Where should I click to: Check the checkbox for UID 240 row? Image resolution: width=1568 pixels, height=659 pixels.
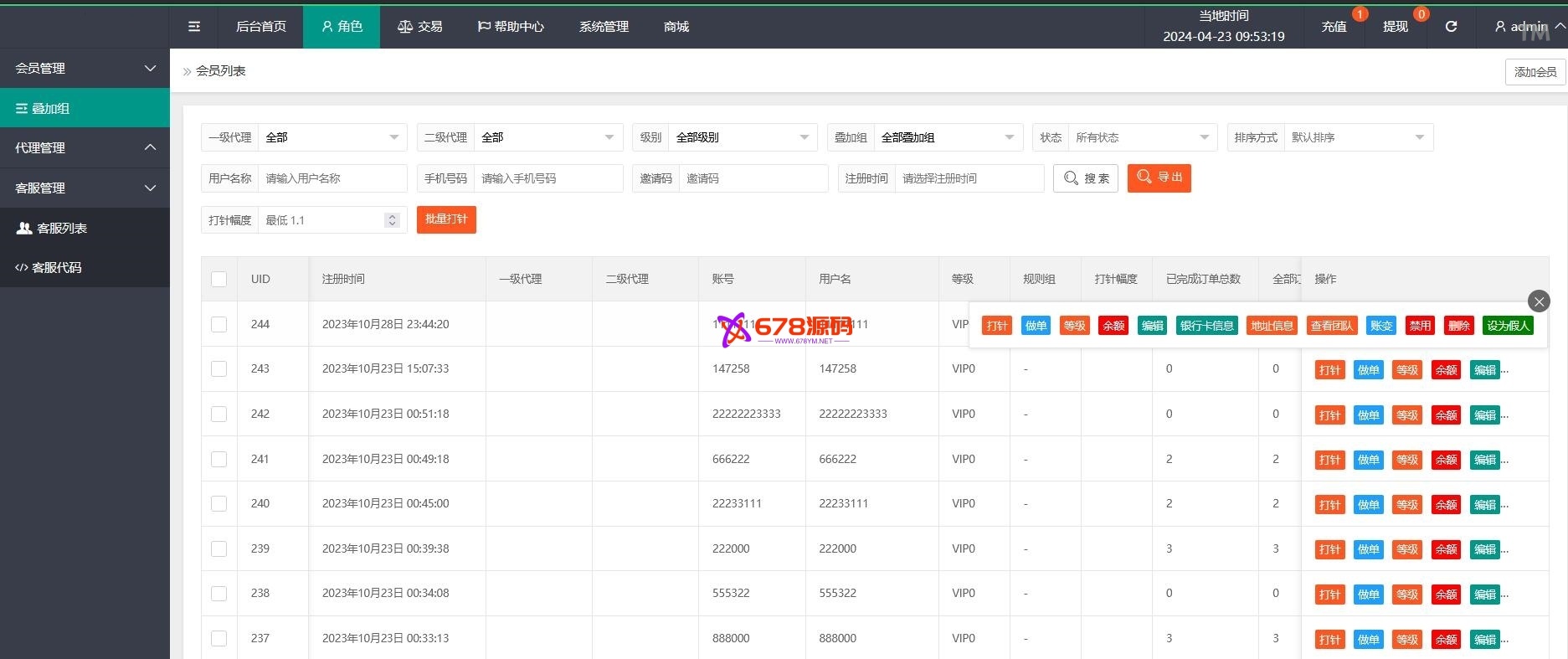point(219,503)
